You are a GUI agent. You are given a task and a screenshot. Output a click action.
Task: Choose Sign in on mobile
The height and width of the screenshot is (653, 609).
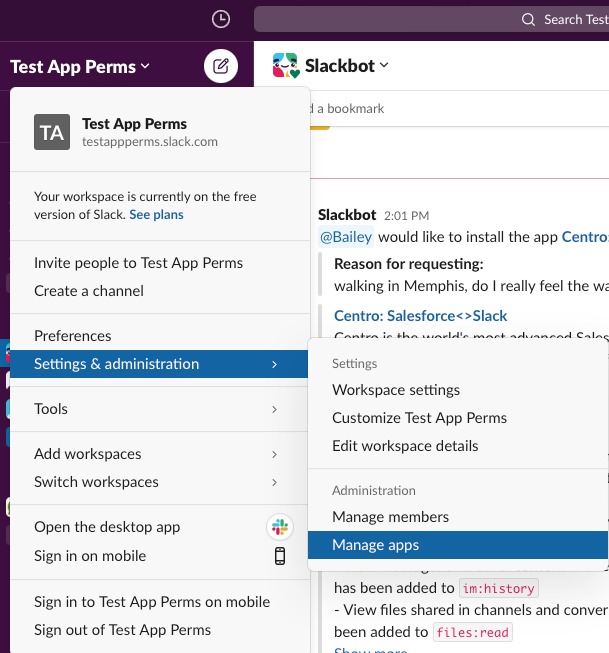(x=160, y=556)
